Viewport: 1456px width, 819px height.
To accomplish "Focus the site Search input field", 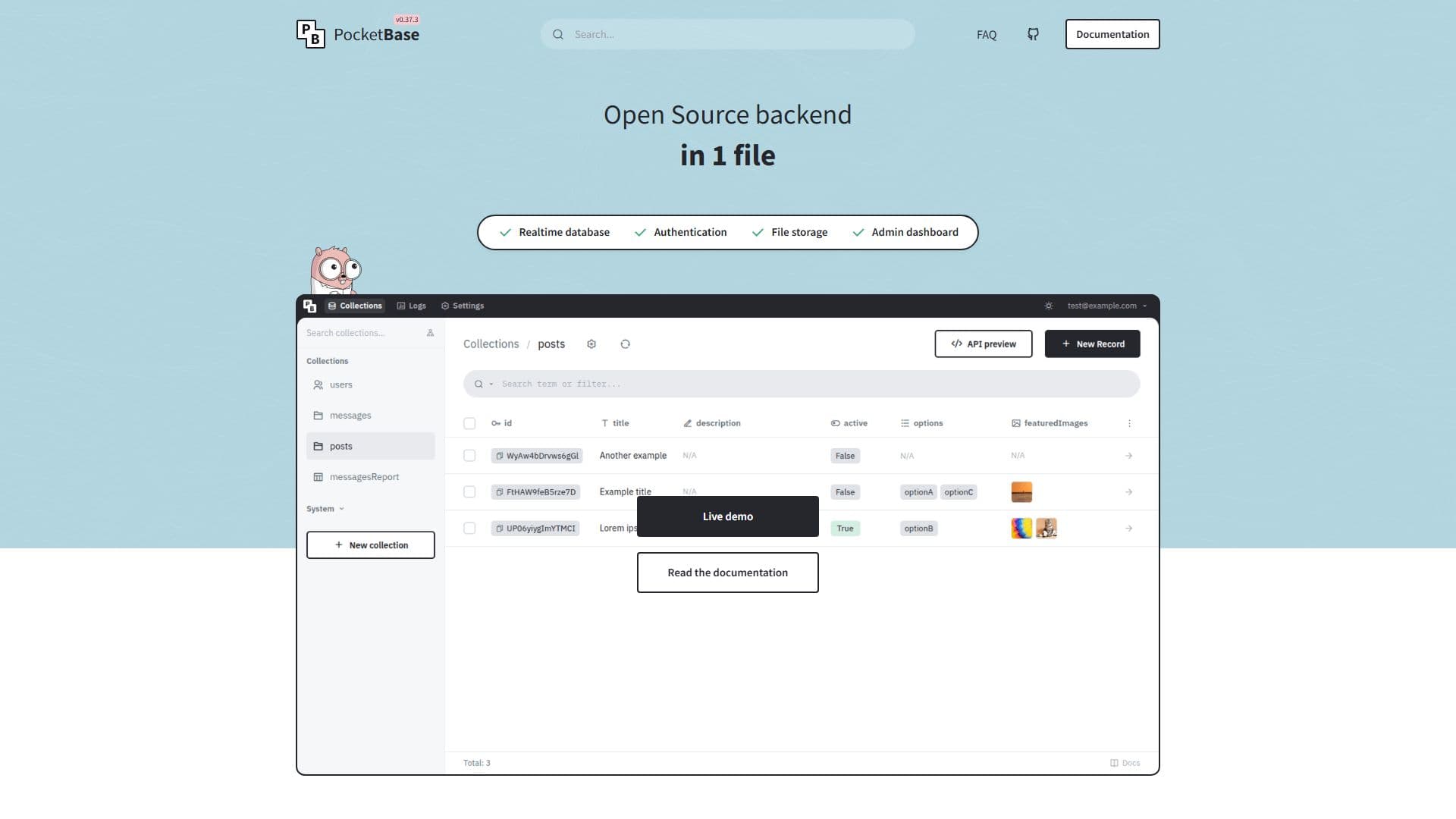I will [728, 34].
